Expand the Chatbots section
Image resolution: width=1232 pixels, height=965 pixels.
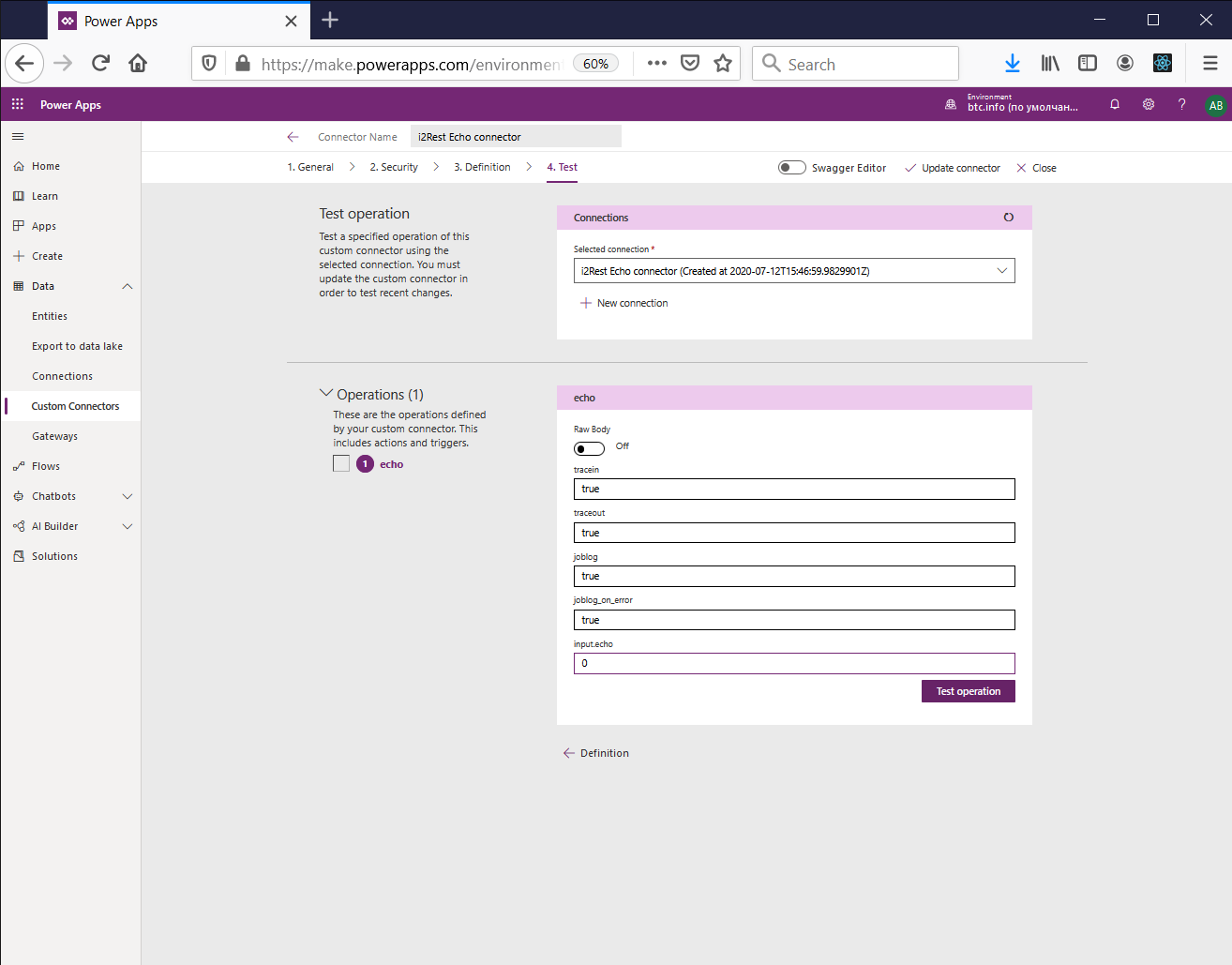[128, 496]
